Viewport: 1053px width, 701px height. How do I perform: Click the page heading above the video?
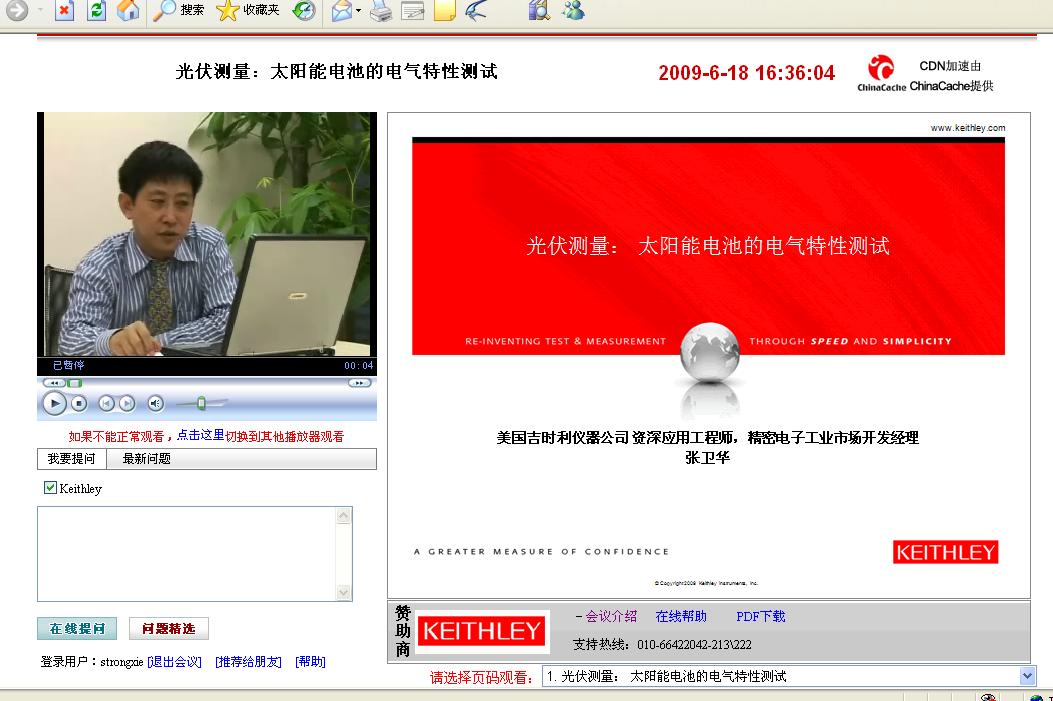336,71
